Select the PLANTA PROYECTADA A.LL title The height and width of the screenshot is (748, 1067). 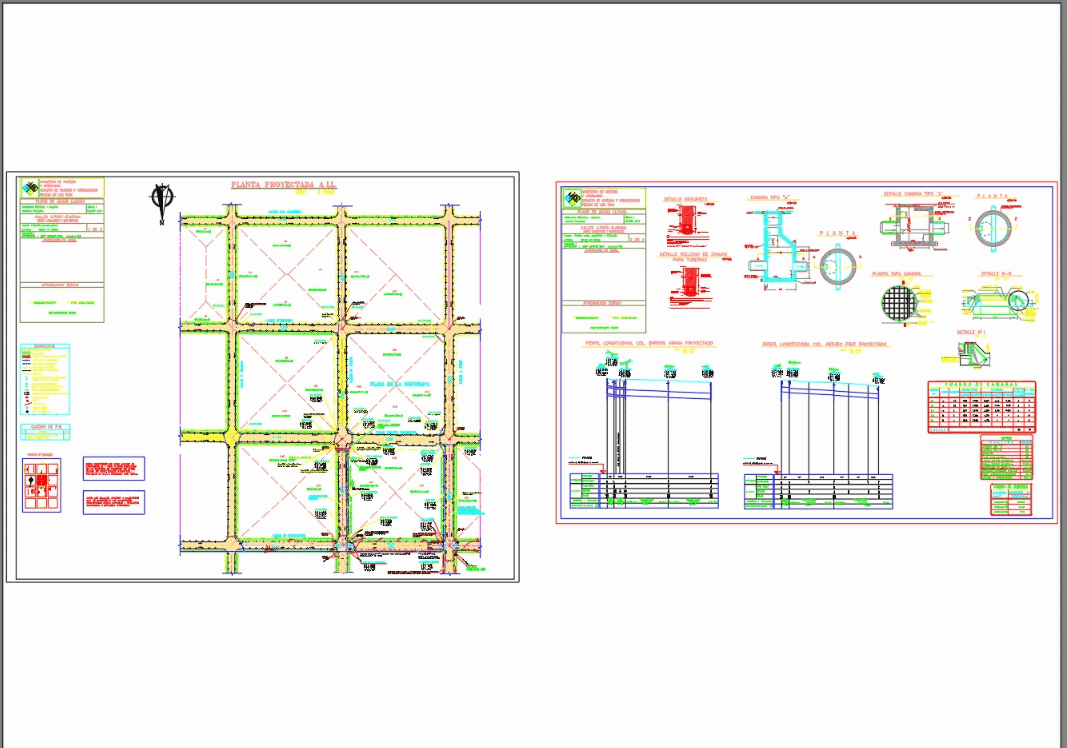[283, 184]
